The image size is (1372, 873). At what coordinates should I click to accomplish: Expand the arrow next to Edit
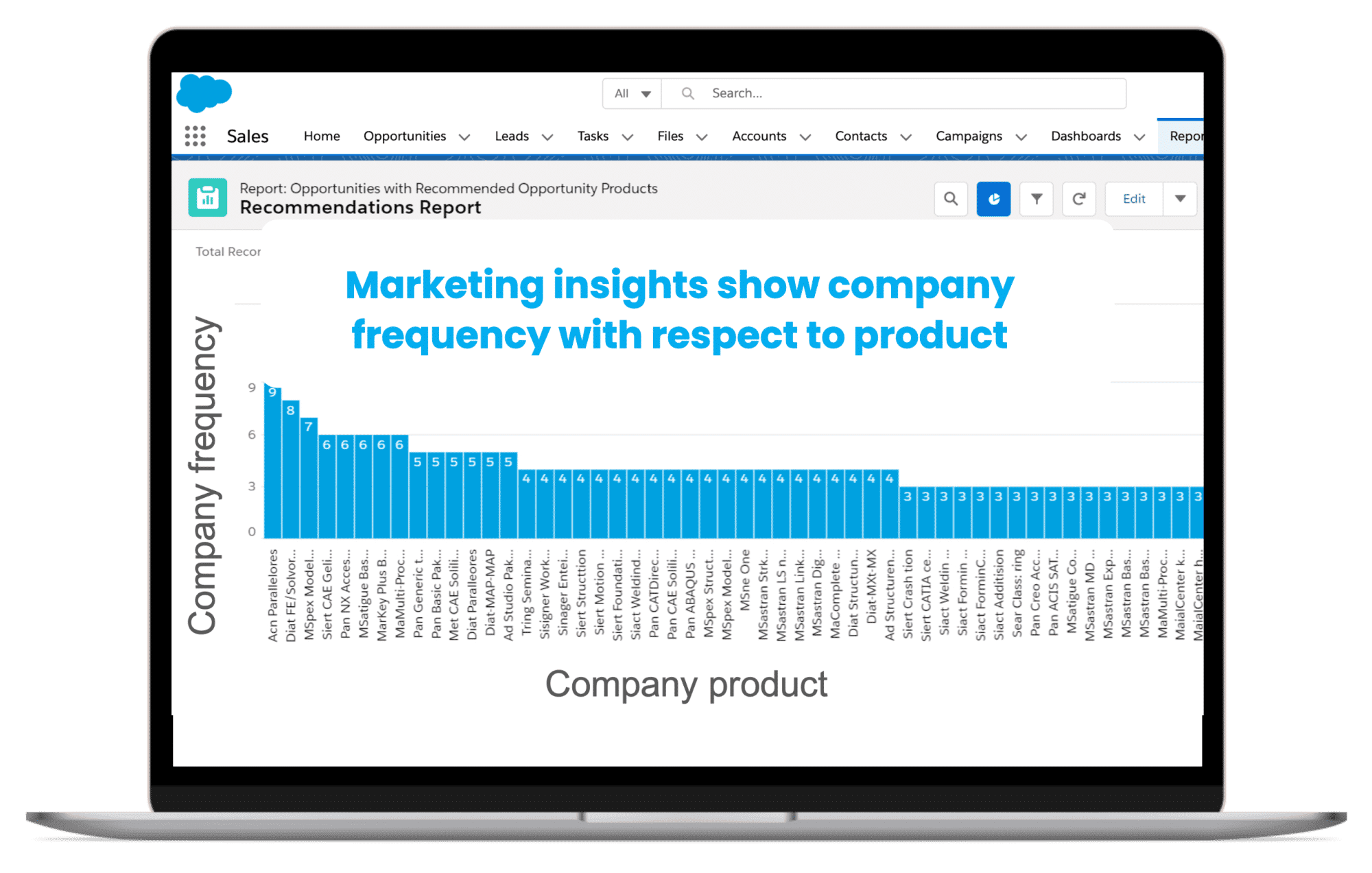pos(1180,199)
